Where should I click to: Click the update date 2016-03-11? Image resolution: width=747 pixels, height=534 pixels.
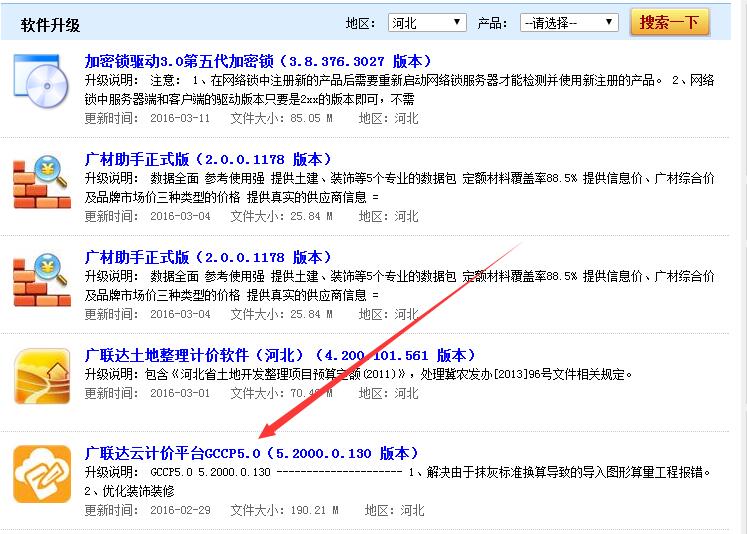(x=180, y=118)
